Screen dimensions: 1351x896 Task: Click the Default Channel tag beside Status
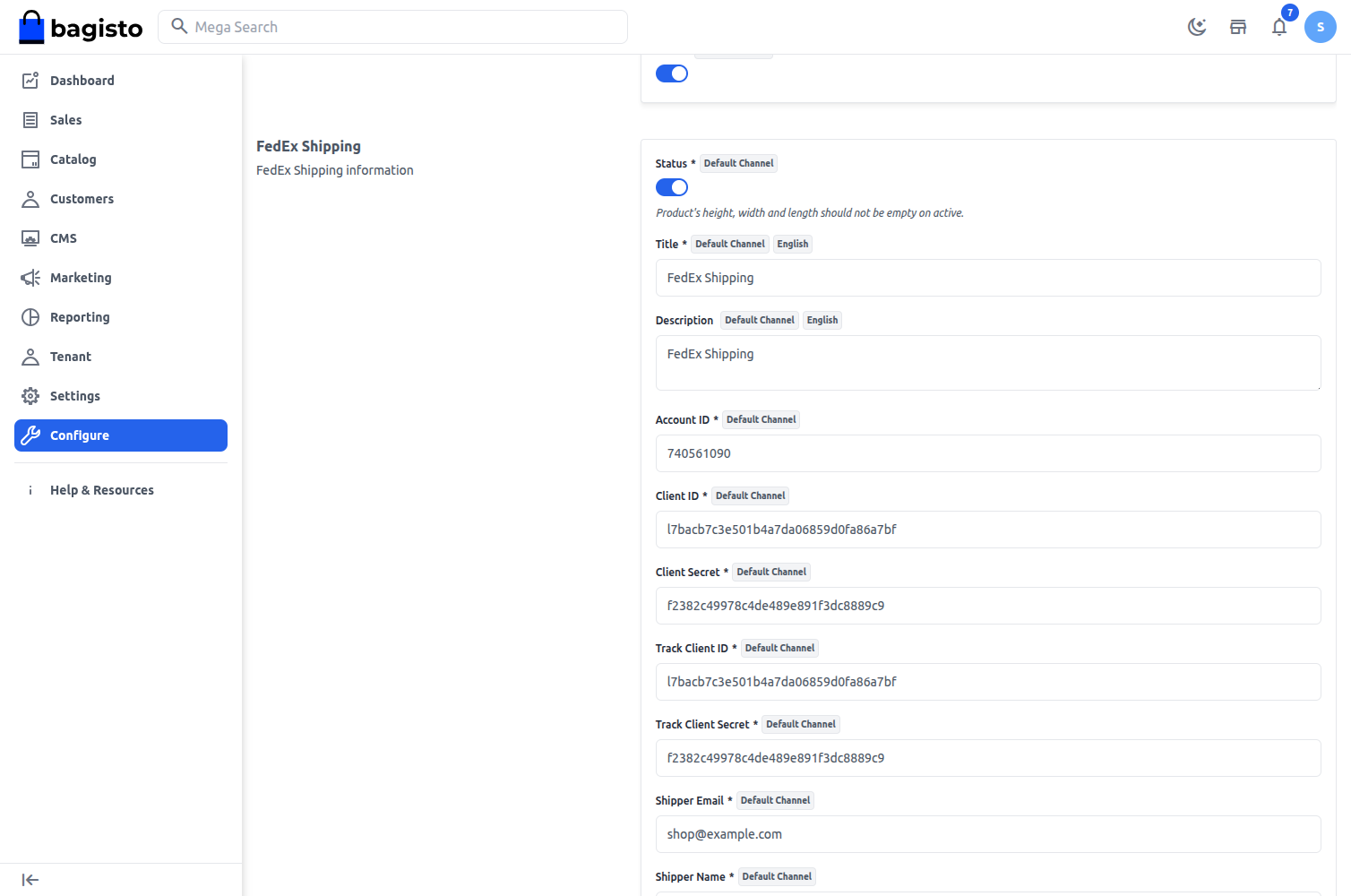738,163
